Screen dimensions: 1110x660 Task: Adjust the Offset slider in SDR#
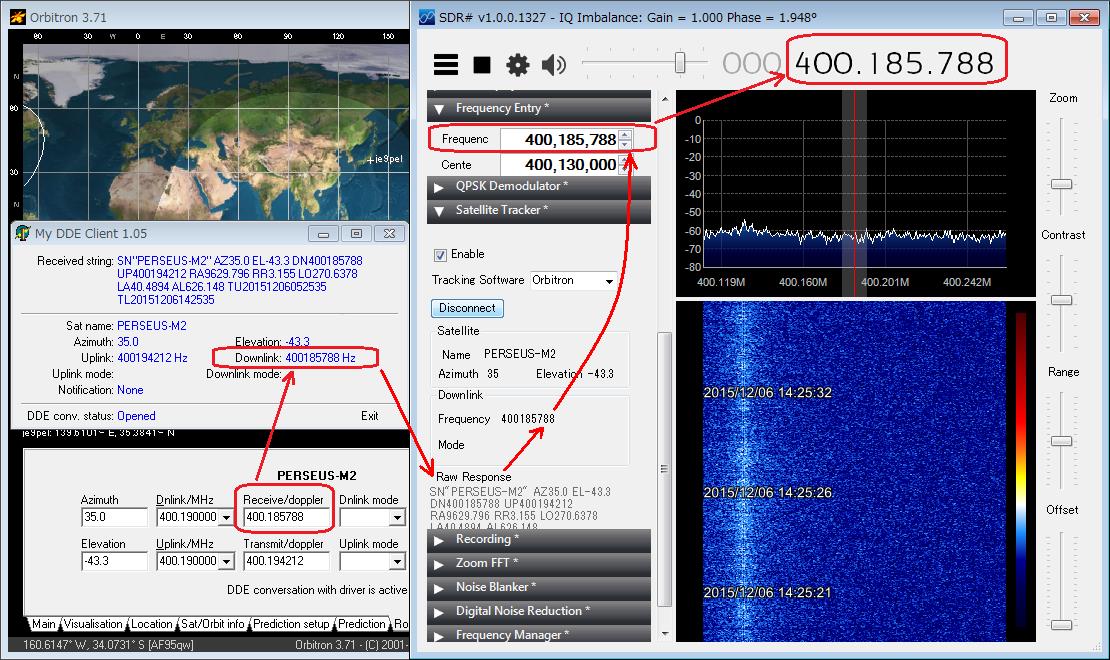pos(1061,625)
